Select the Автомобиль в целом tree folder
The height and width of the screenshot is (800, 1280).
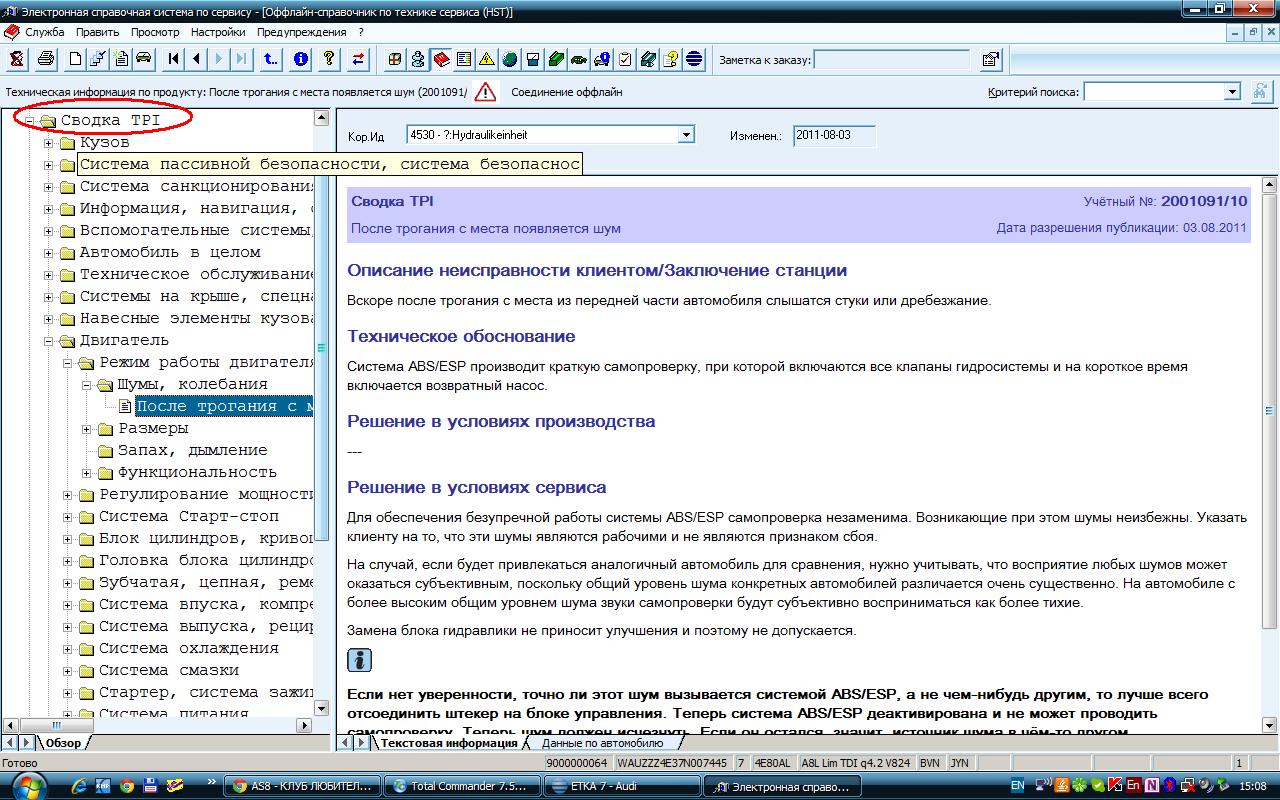pos(170,253)
